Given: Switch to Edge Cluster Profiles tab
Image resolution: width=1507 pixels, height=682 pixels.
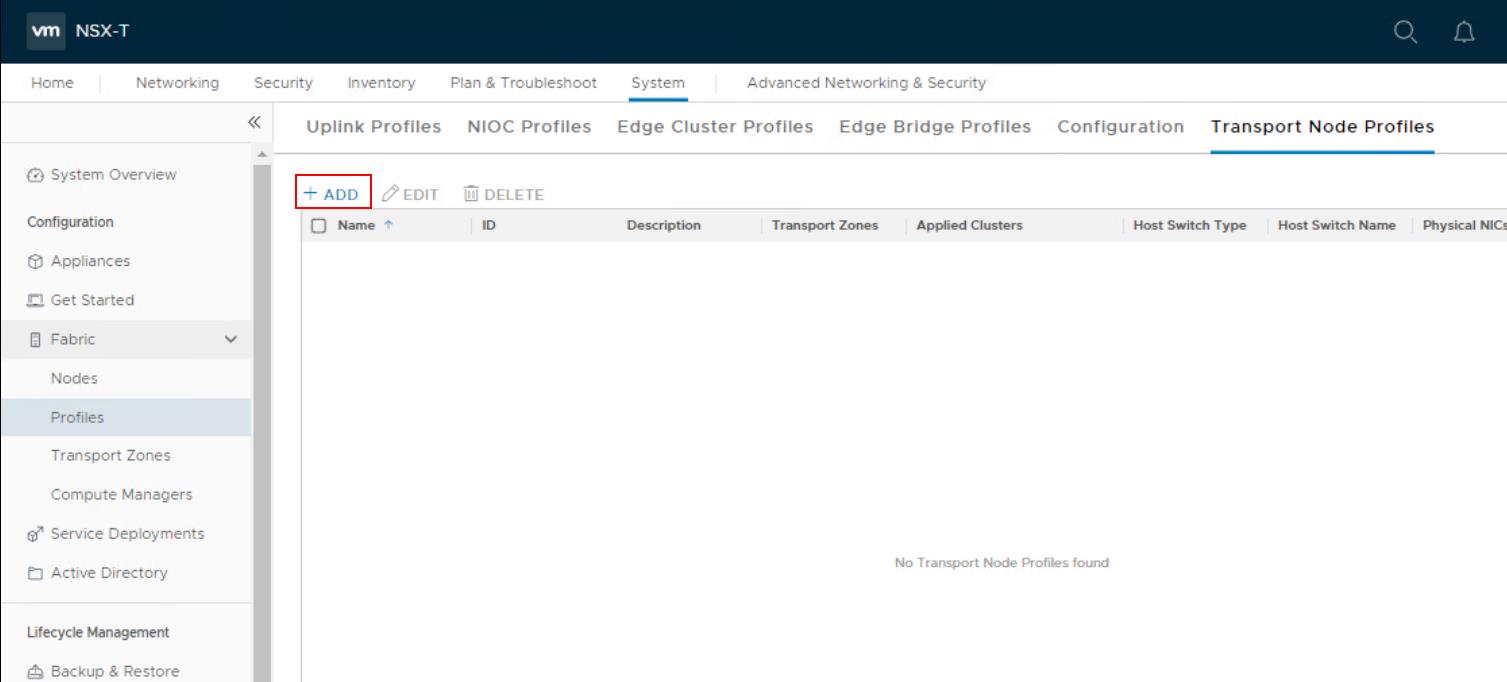Looking at the screenshot, I should (715, 127).
